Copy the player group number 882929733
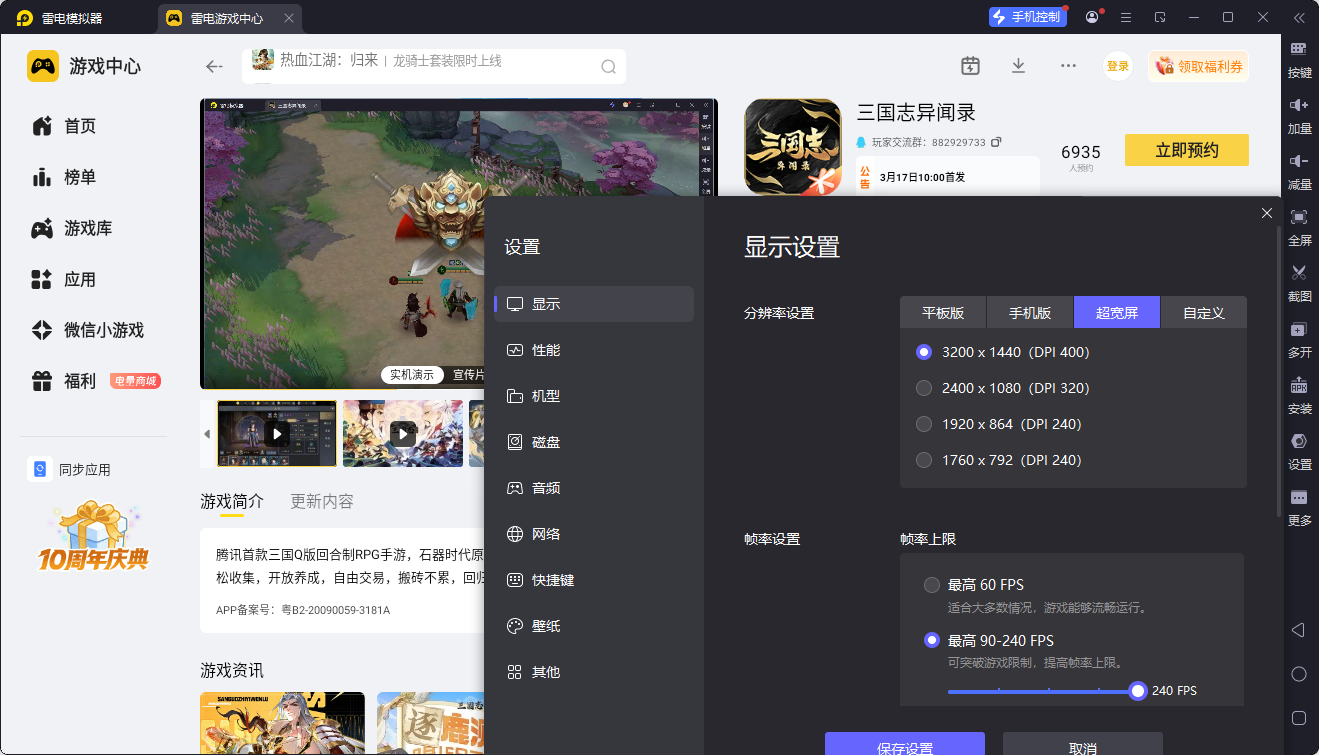 [996, 142]
